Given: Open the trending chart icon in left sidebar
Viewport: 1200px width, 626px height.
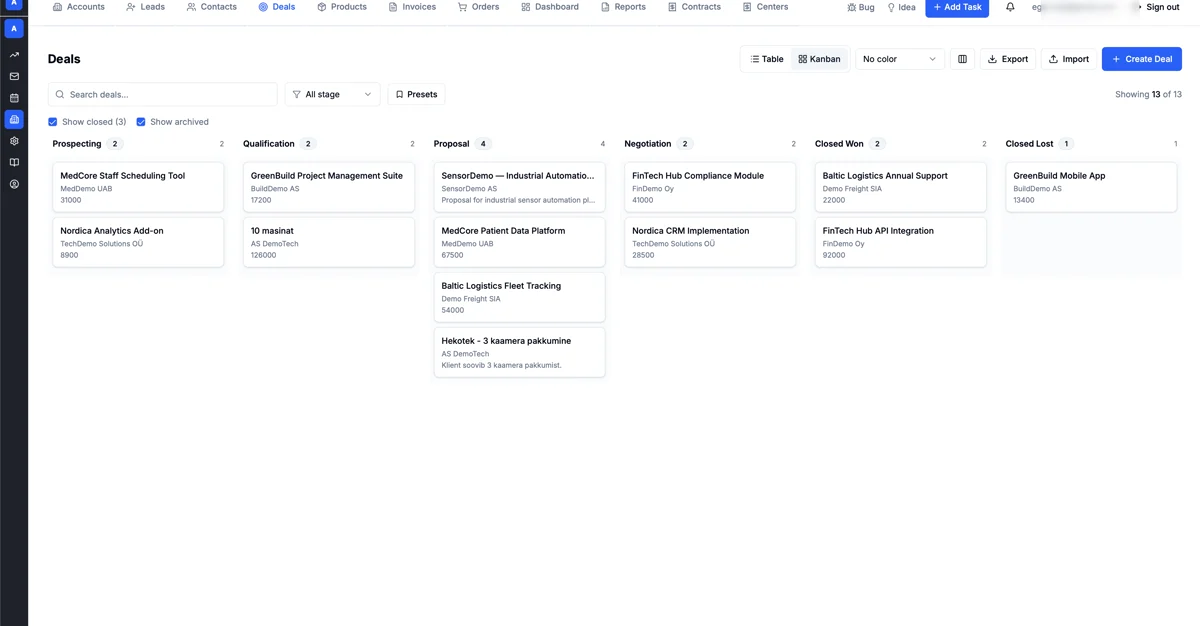Looking at the screenshot, I should point(14,55).
